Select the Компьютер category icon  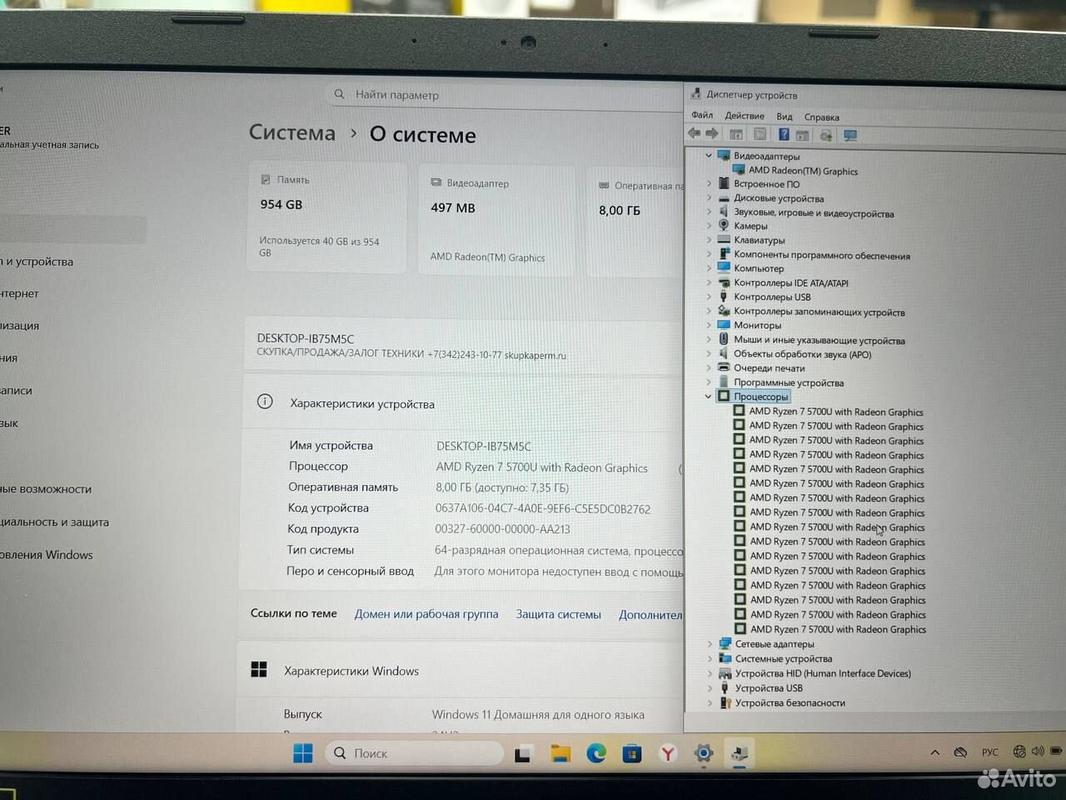723,268
